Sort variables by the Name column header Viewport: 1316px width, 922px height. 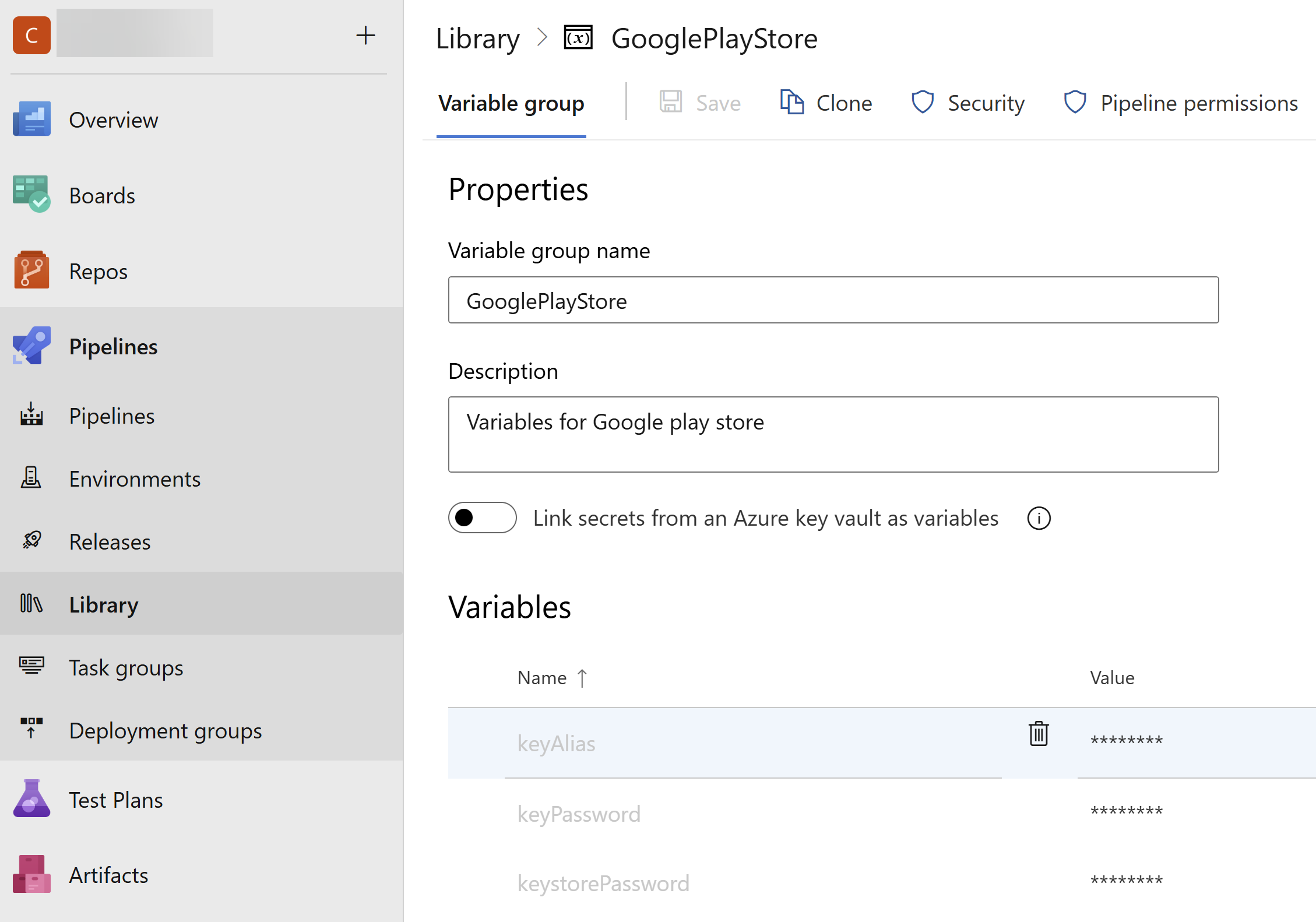pyautogui.click(x=542, y=678)
